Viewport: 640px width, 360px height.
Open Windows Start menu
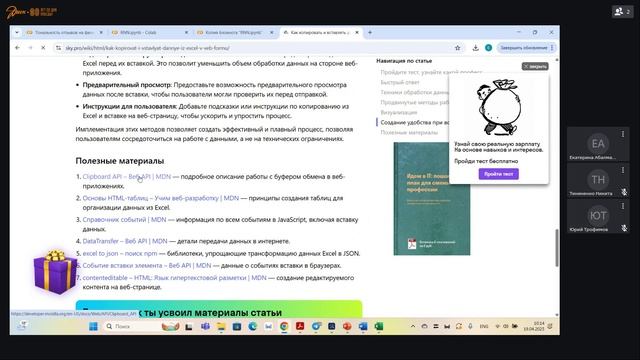[x=93, y=326]
